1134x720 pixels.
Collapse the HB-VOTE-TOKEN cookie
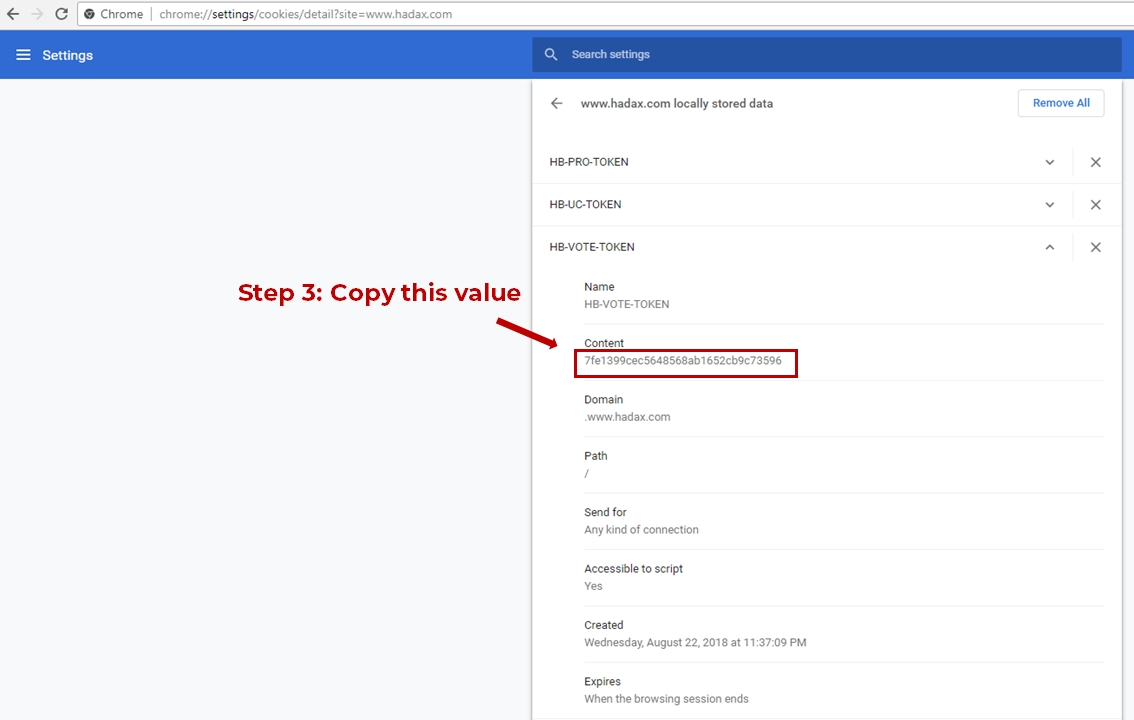pos(1049,247)
